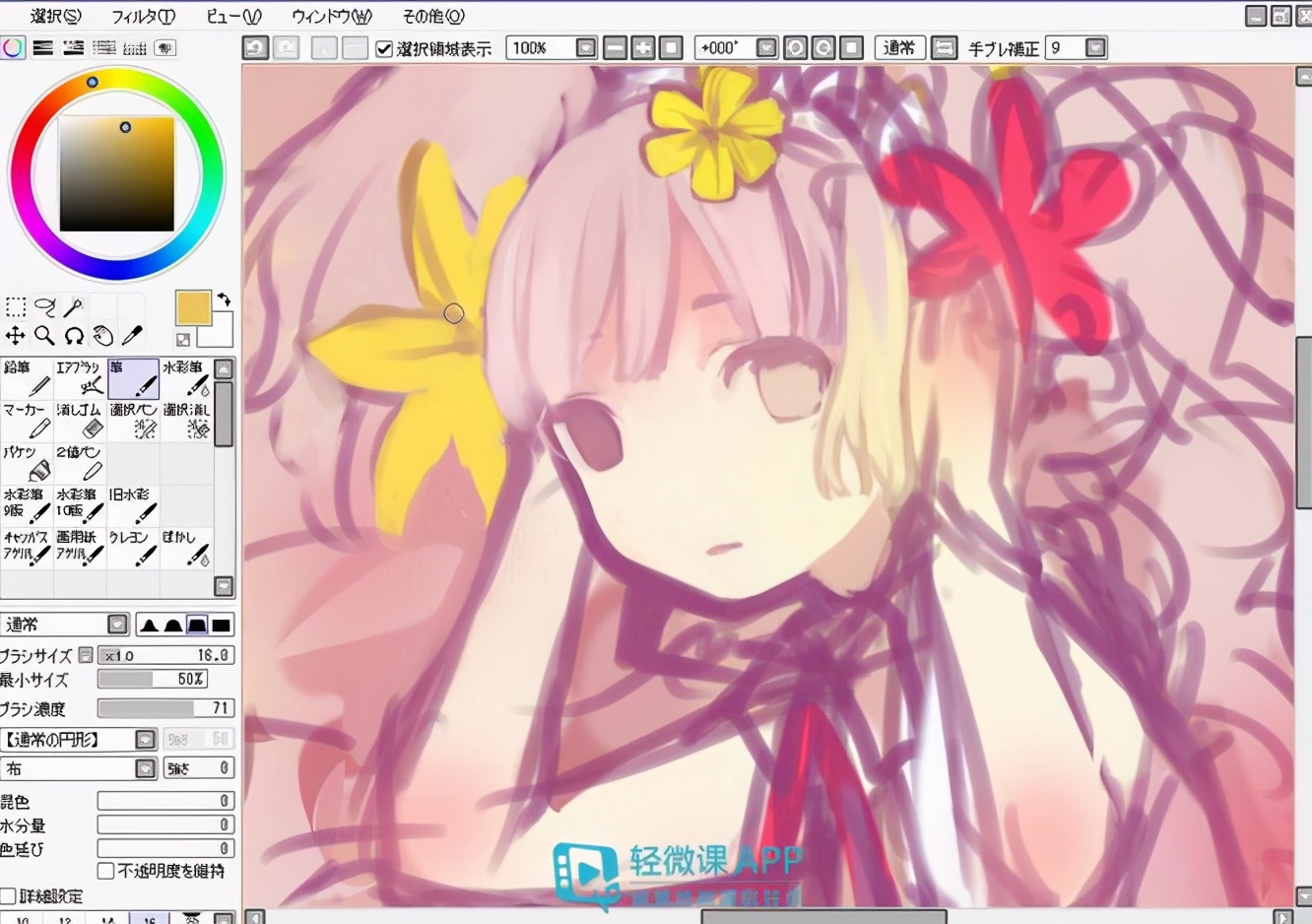1312x924 pixels.
Task: Choose the 鉛筆 pencil brush
Action: pos(27,378)
